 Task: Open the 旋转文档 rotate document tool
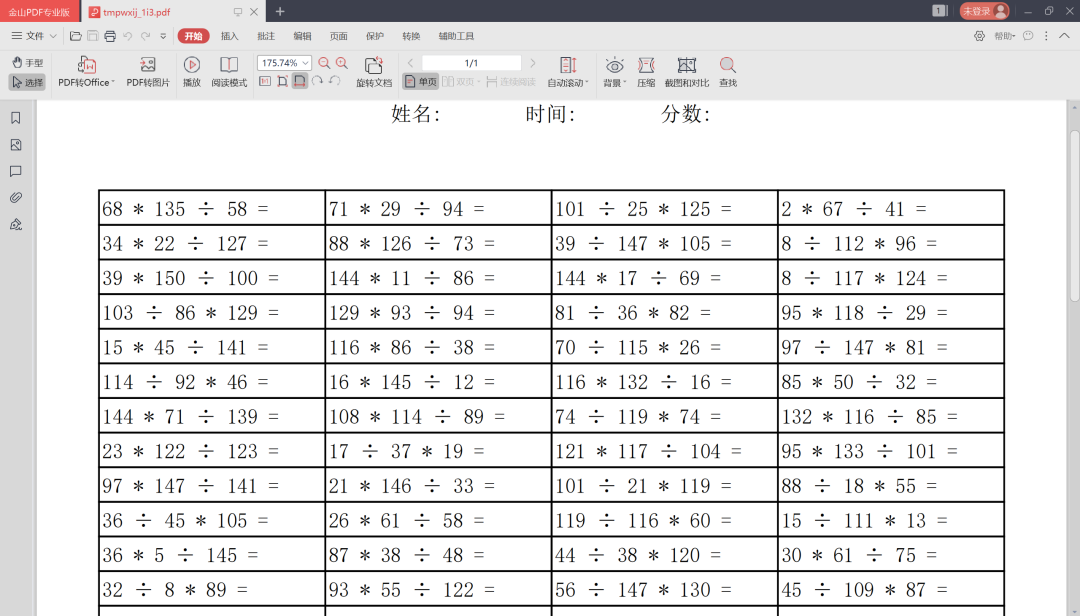click(374, 66)
